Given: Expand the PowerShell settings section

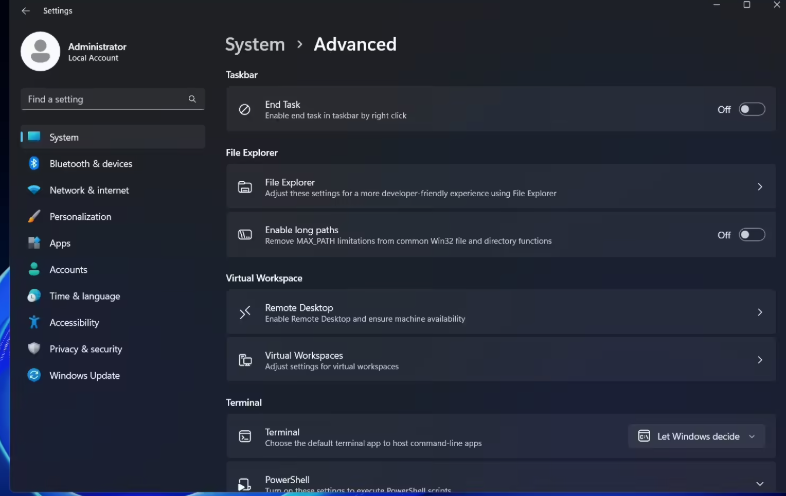Looking at the screenshot, I should tap(759, 484).
